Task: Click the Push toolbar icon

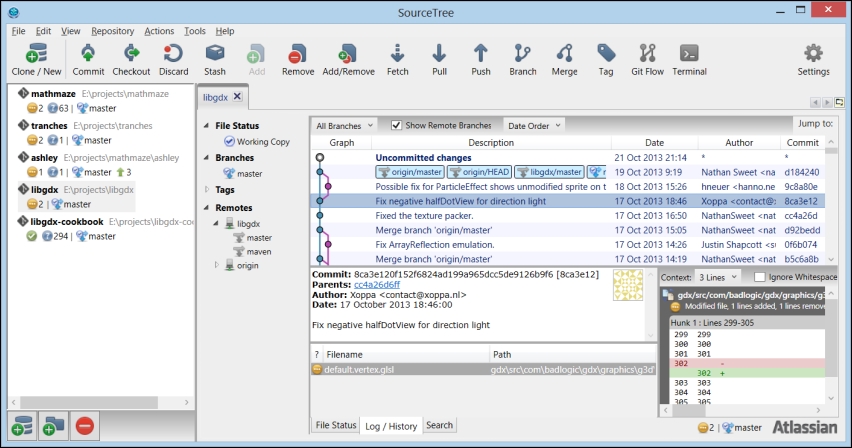Action: pos(480,60)
